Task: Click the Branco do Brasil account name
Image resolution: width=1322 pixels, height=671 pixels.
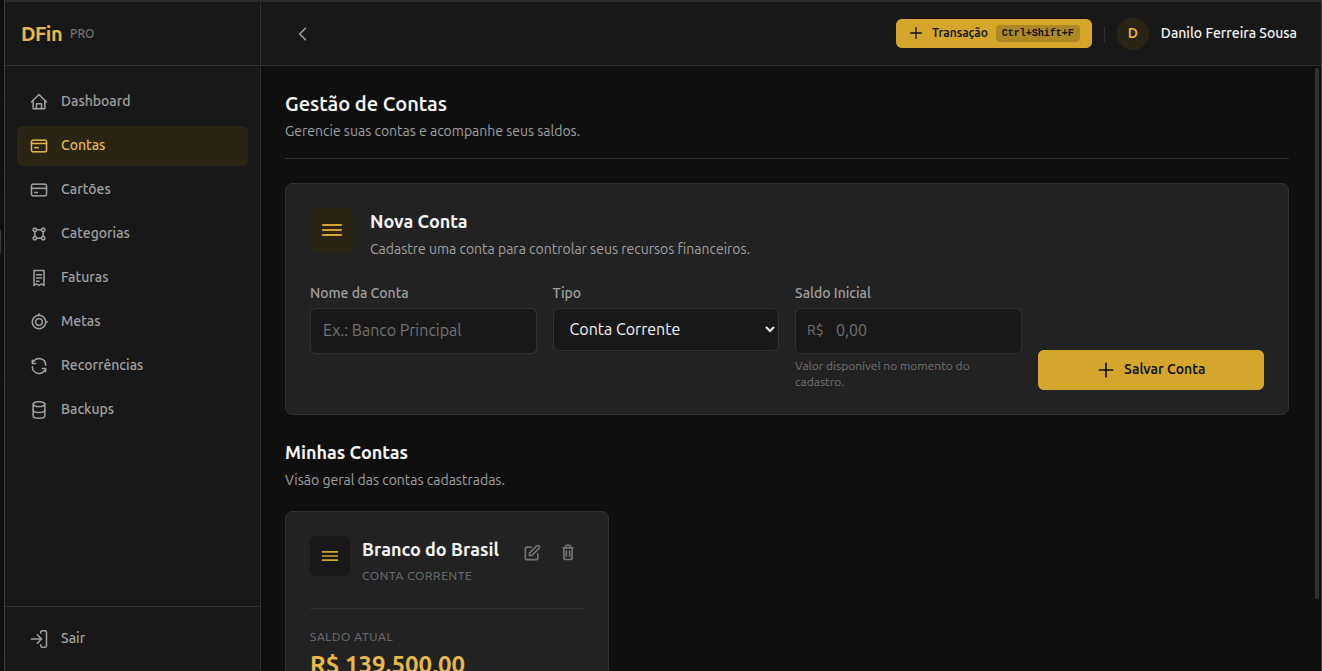Action: [x=430, y=550]
